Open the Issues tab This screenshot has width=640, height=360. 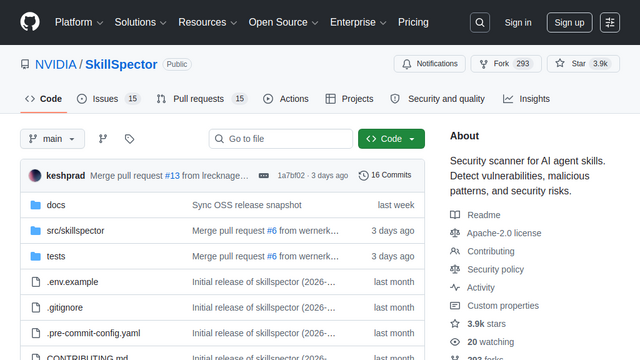[109, 99]
